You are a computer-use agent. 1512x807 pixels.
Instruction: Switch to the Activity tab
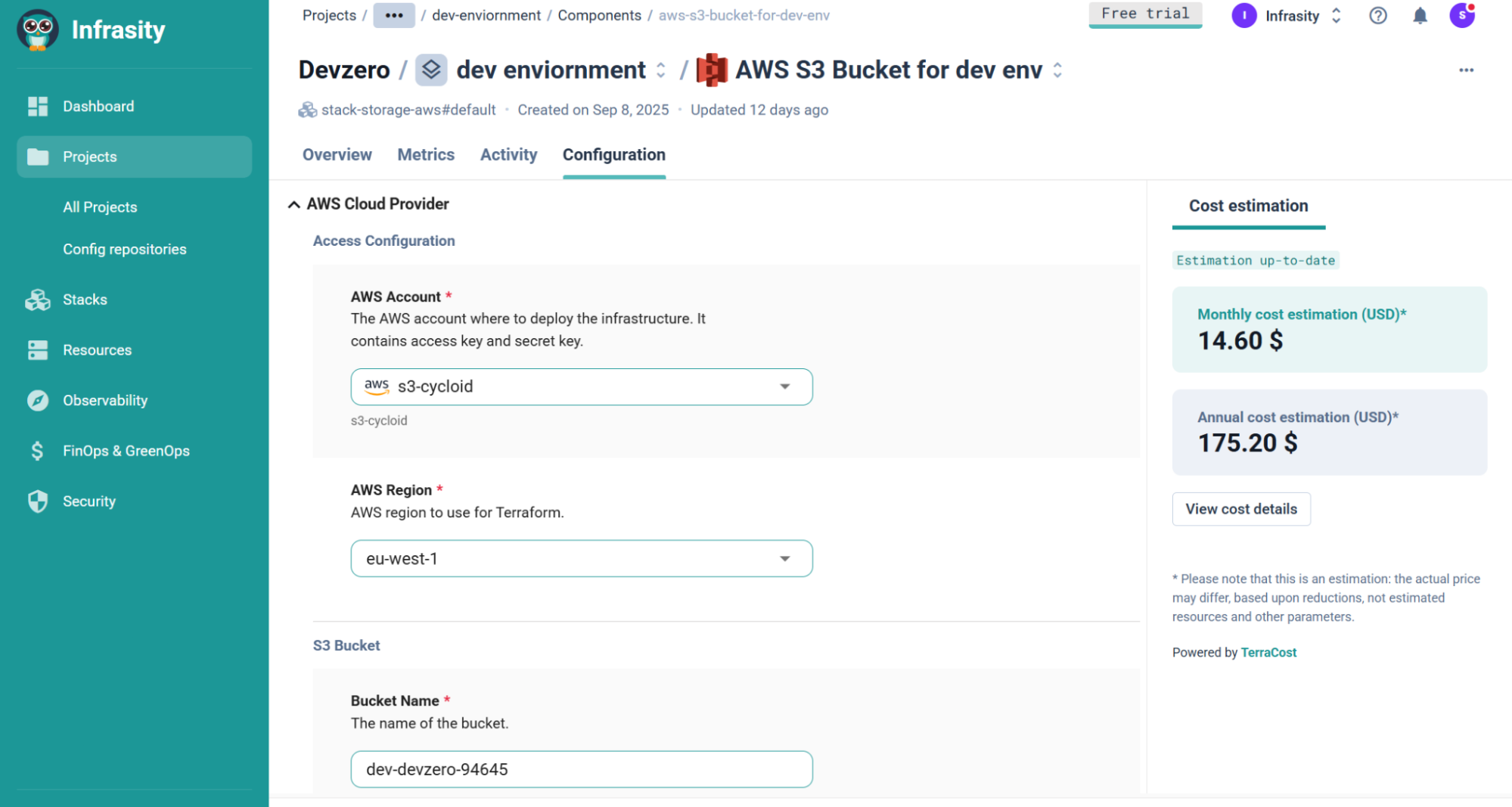pos(508,155)
